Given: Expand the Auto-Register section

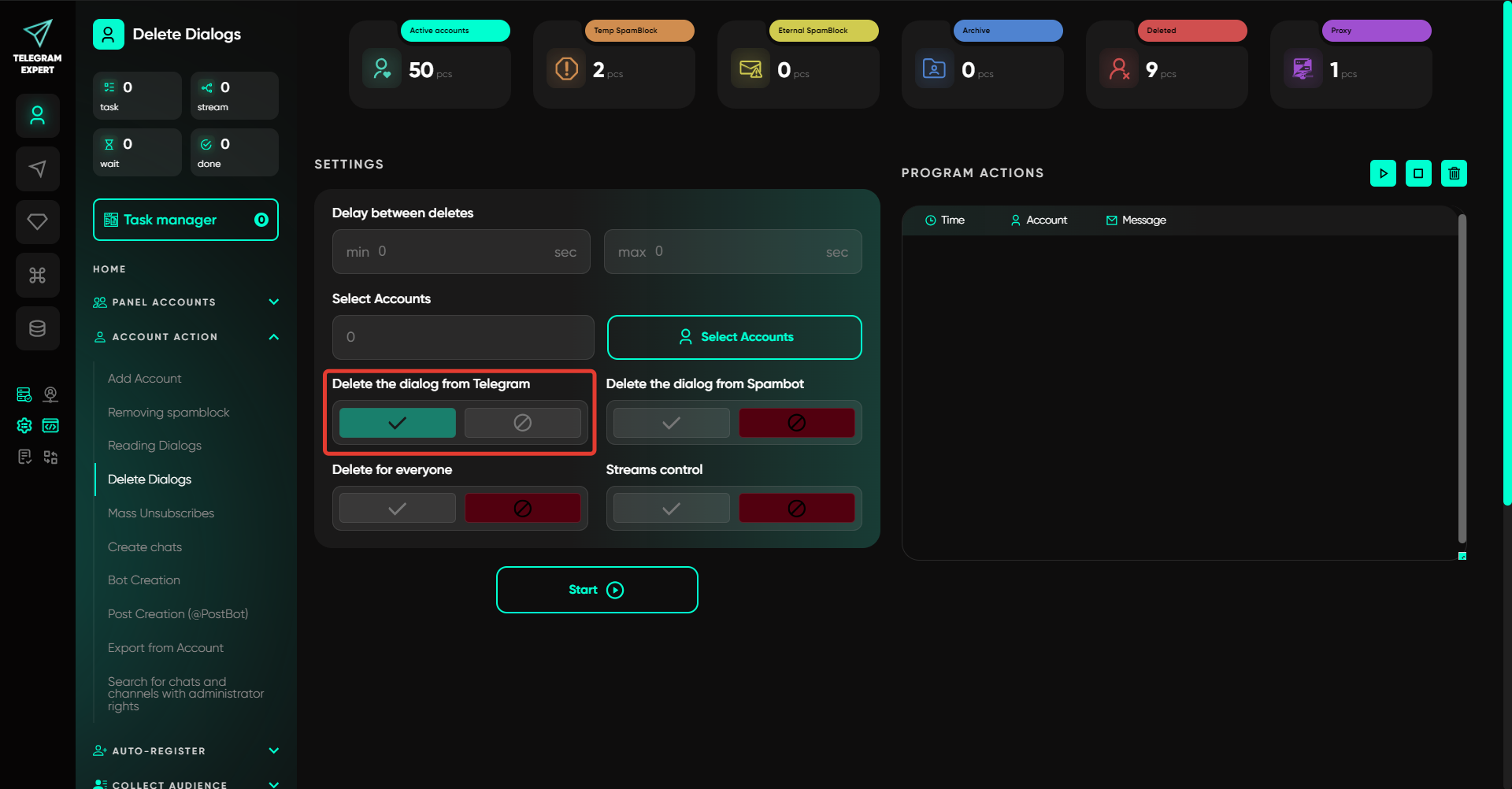Looking at the screenshot, I should pos(273,751).
